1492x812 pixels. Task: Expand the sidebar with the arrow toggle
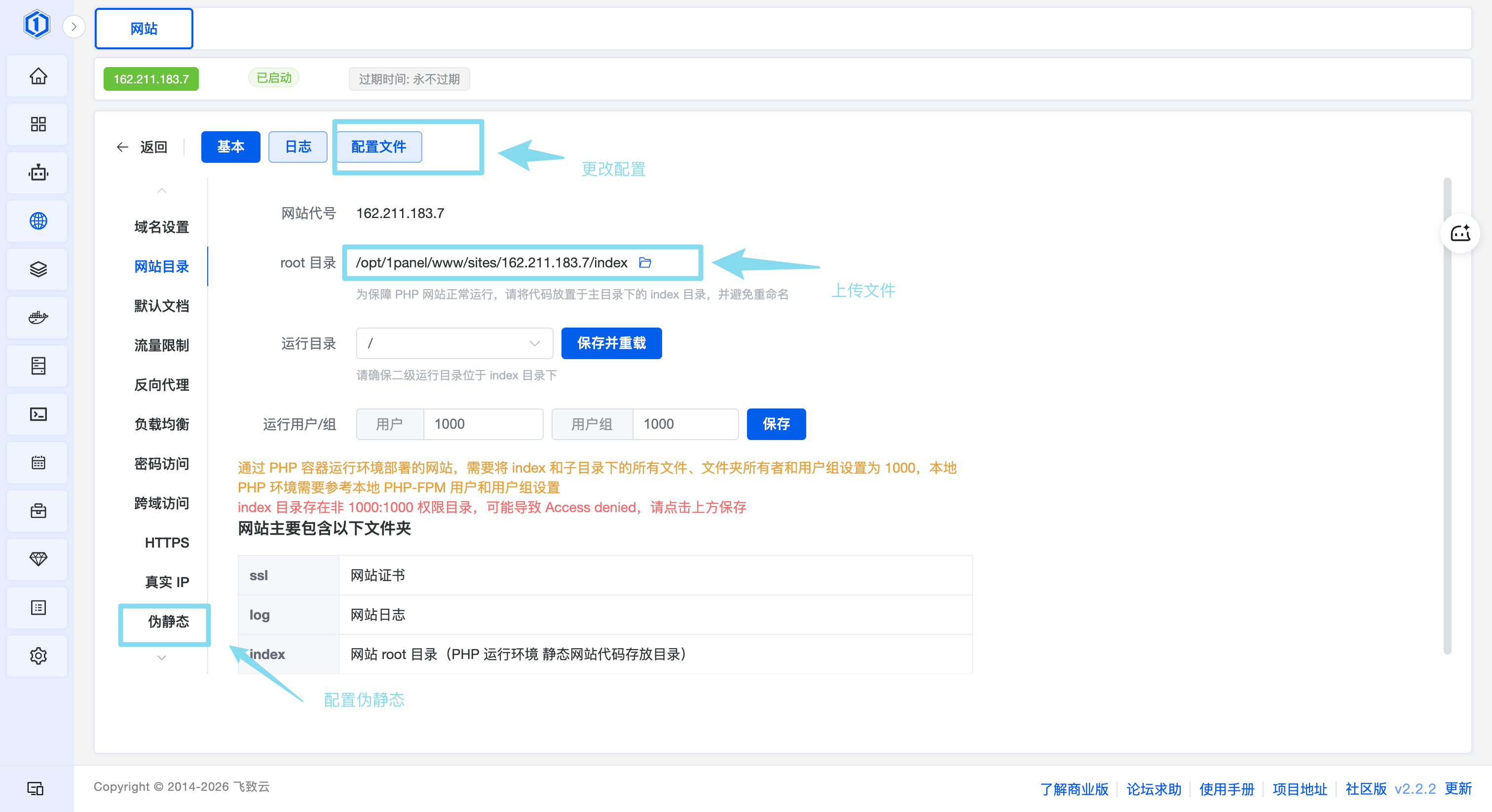[74, 27]
